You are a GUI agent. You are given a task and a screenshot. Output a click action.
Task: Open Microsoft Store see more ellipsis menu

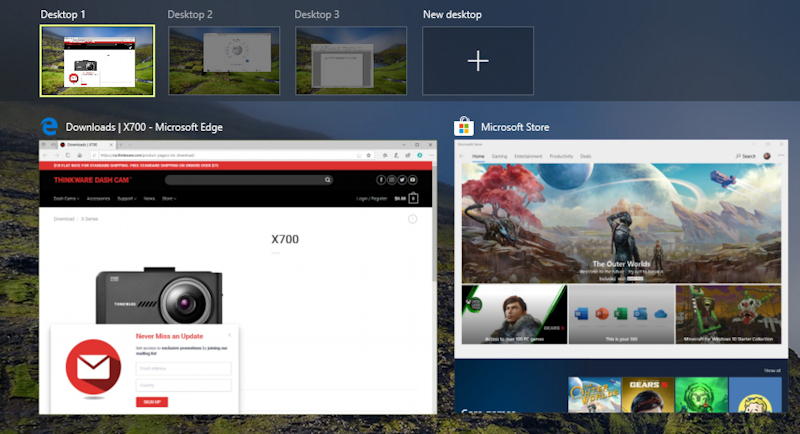click(781, 156)
